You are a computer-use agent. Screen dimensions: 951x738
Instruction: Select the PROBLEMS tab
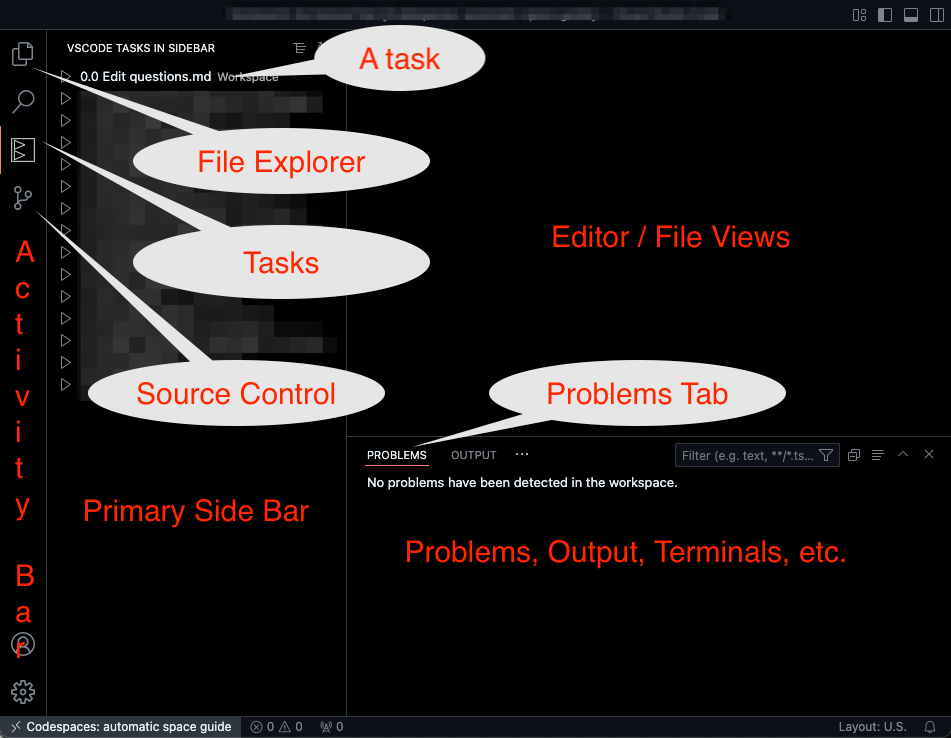[x=396, y=455]
